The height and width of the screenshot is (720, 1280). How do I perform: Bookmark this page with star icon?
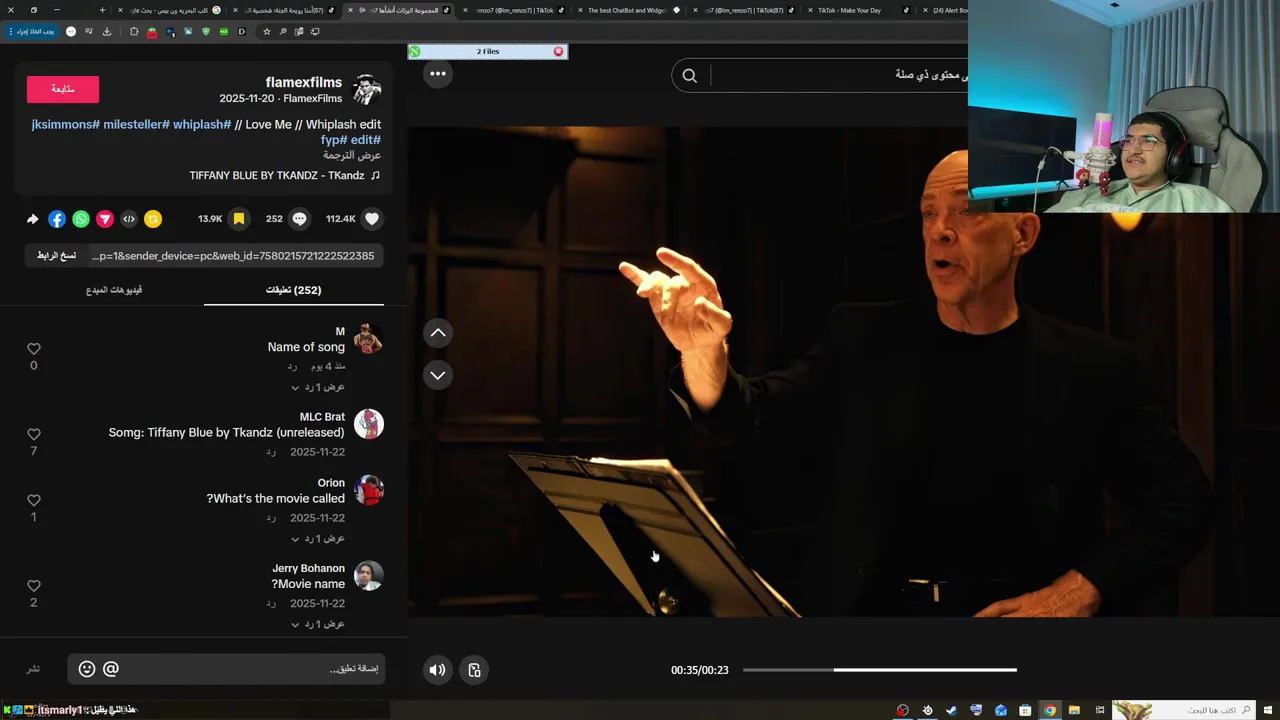(266, 31)
